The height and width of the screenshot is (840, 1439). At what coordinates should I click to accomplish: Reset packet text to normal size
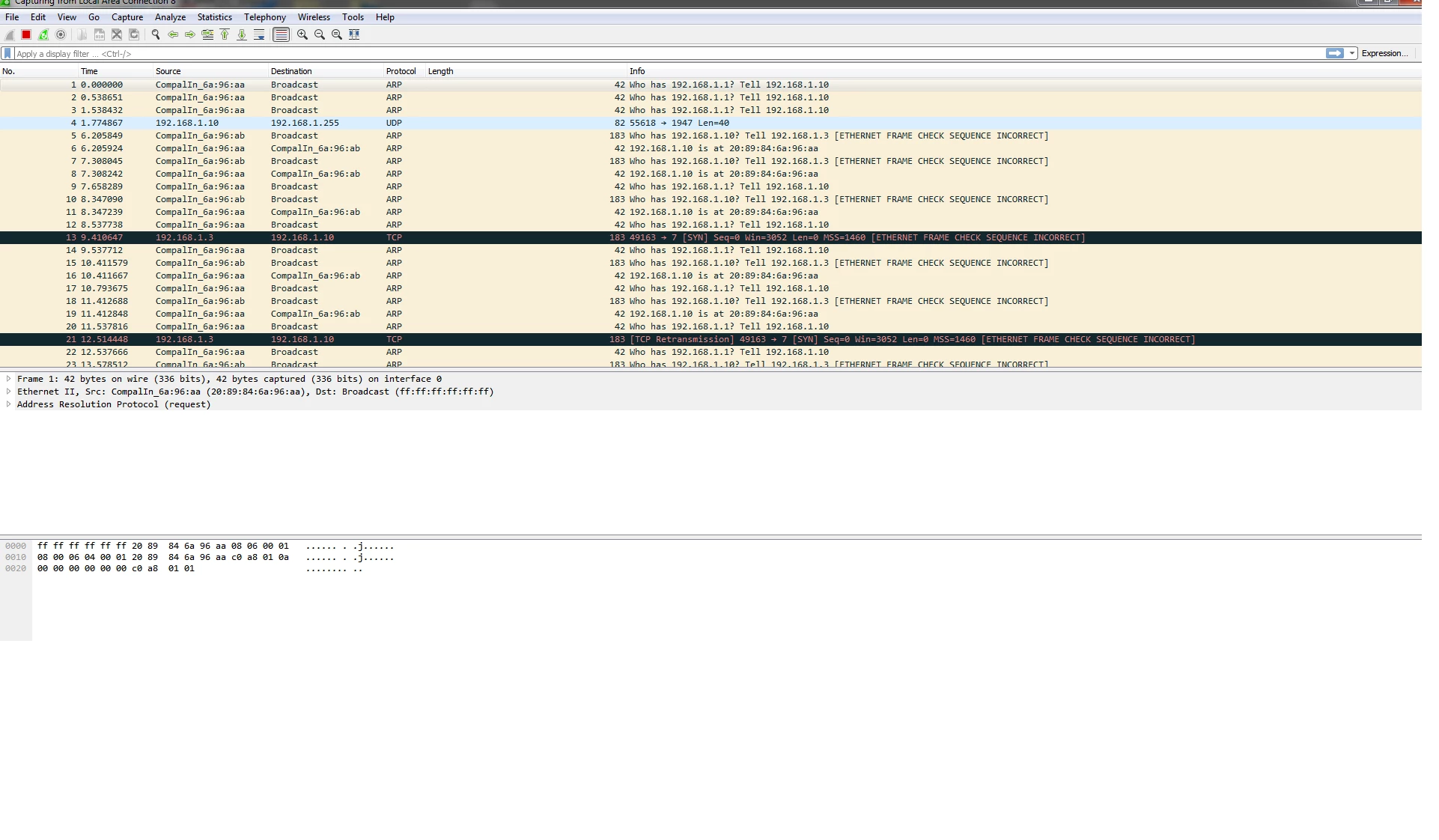337,34
